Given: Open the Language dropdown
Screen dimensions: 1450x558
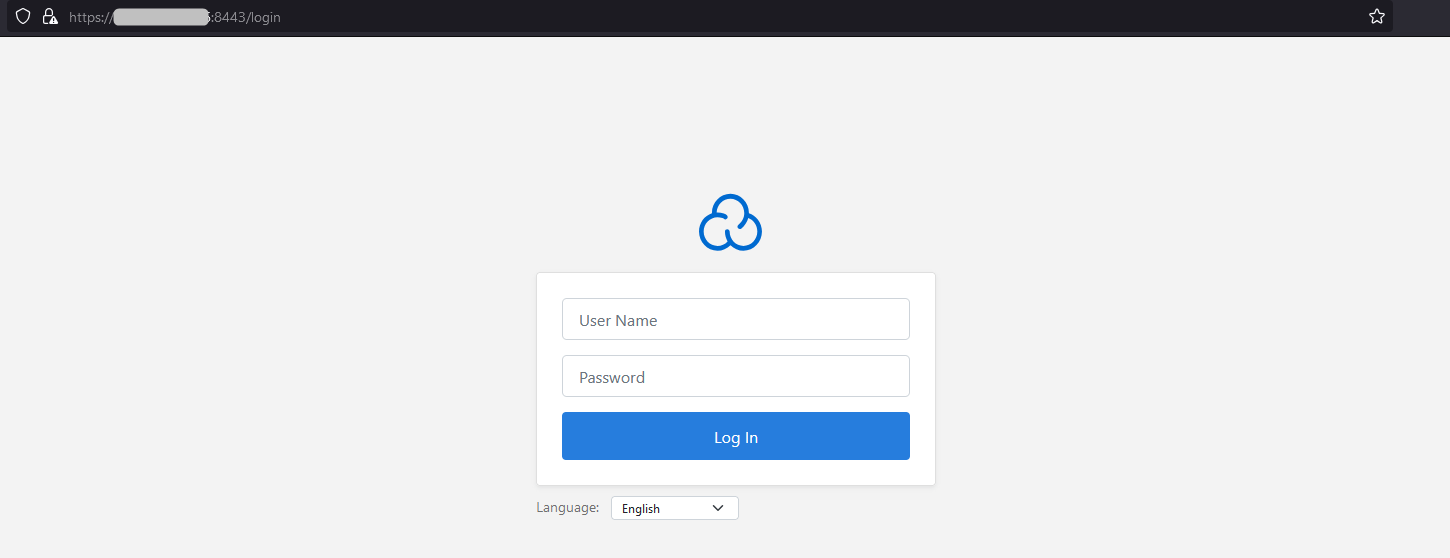Looking at the screenshot, I should click(674, 508).
